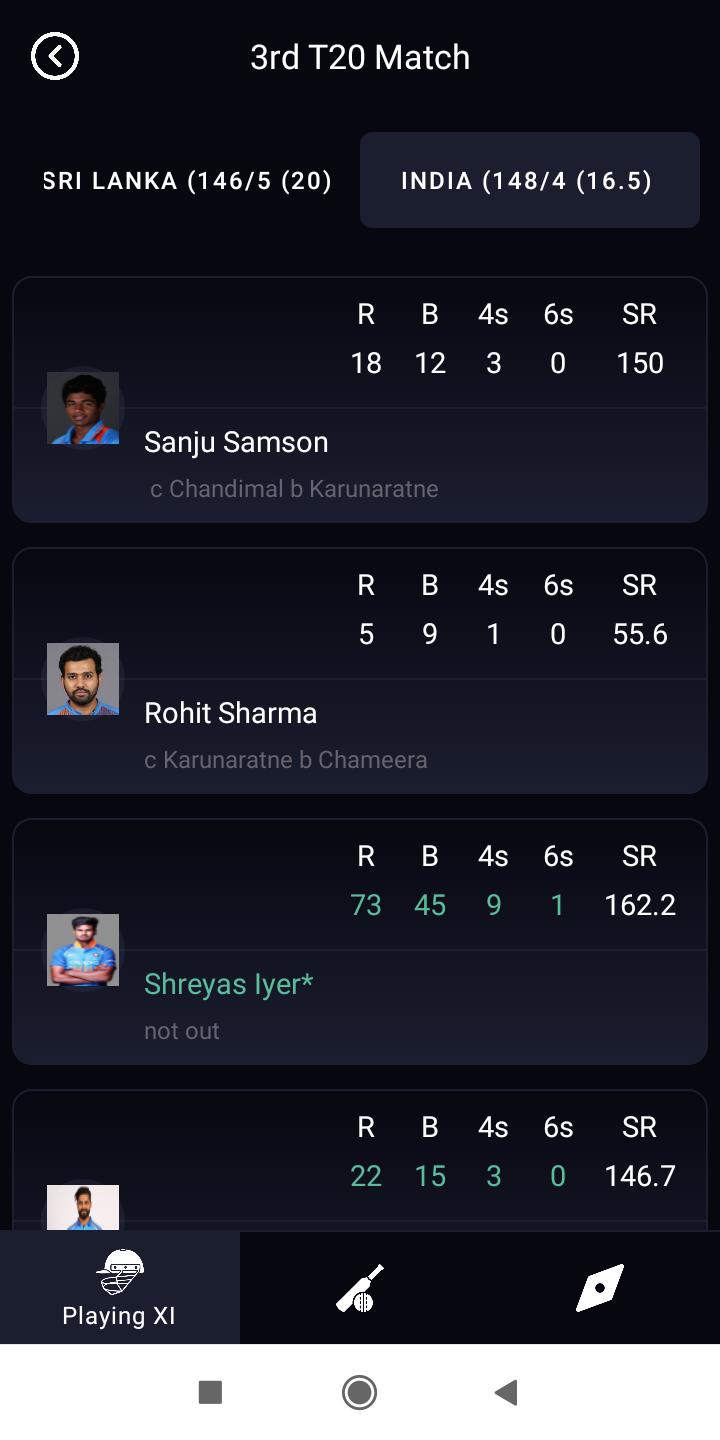
Task: Open the cricket pitch icon tab
Action: pos(600,1288)
